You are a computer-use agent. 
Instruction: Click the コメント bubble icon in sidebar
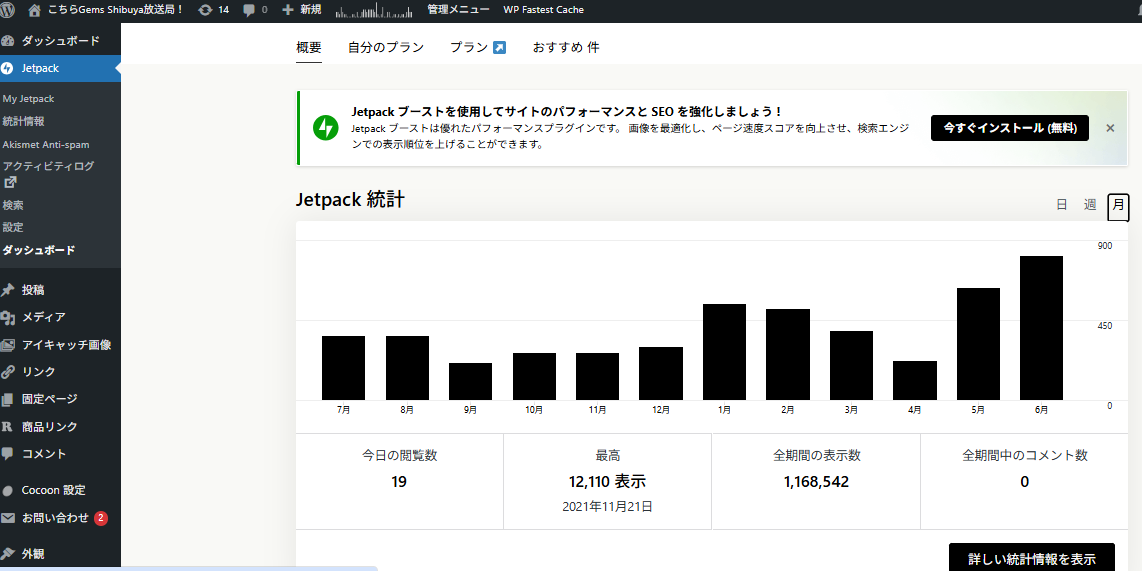point(7,454)
